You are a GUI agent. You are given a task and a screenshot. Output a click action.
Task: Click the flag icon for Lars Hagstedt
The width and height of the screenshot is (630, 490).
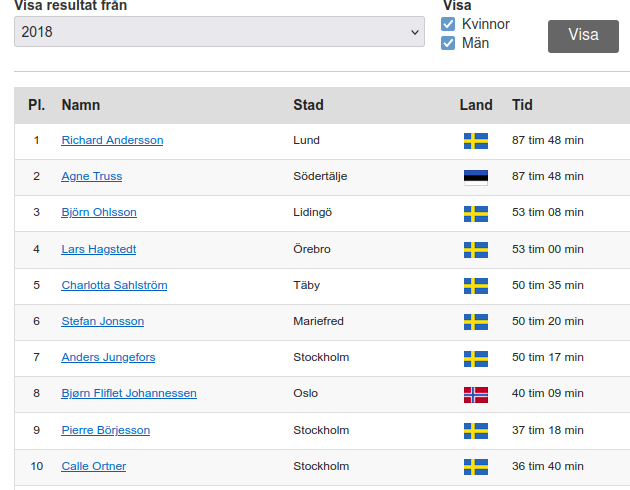pyautogui.click(x=475, y=249)
